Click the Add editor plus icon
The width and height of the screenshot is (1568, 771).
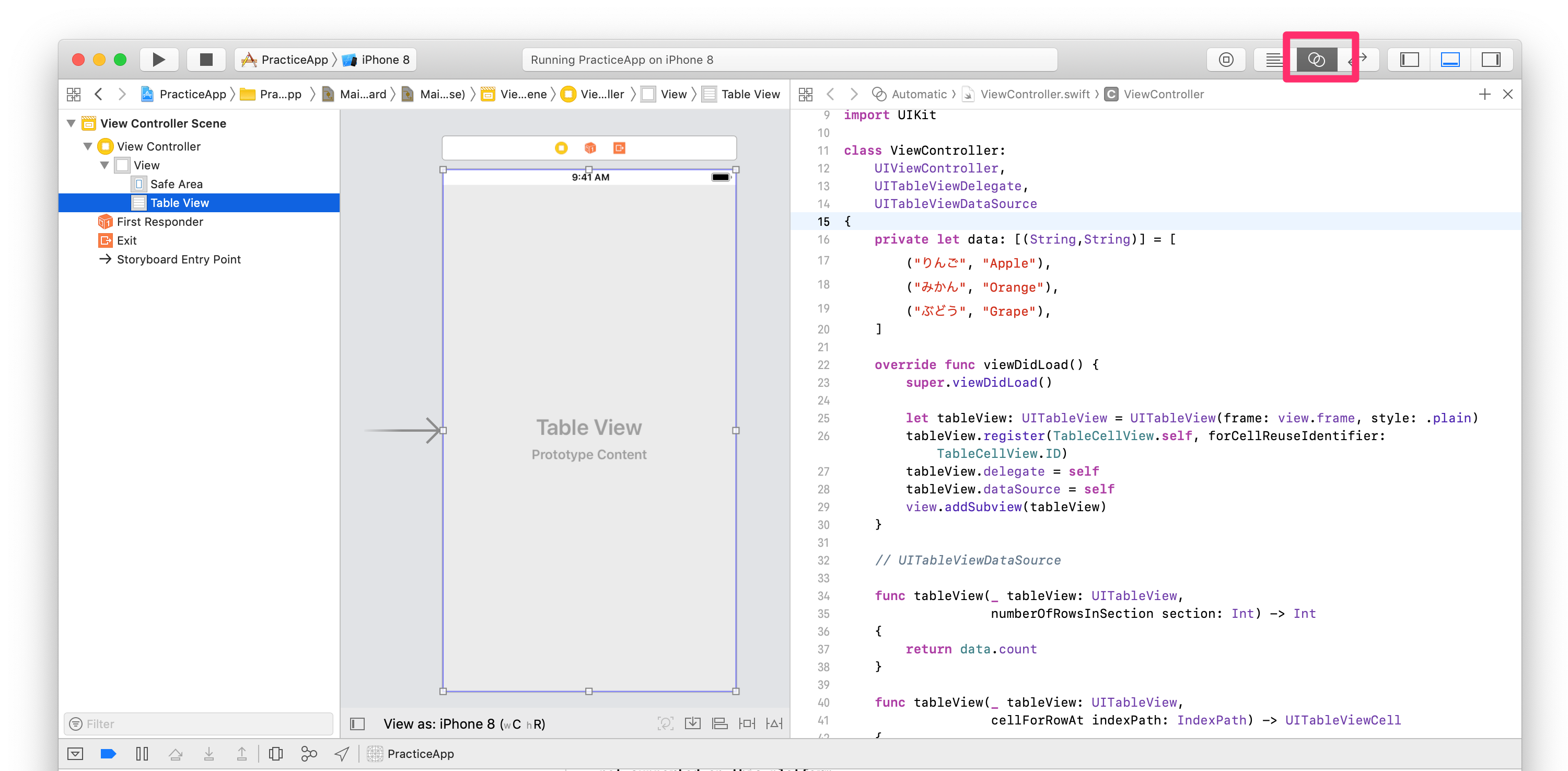point(1484,95)
